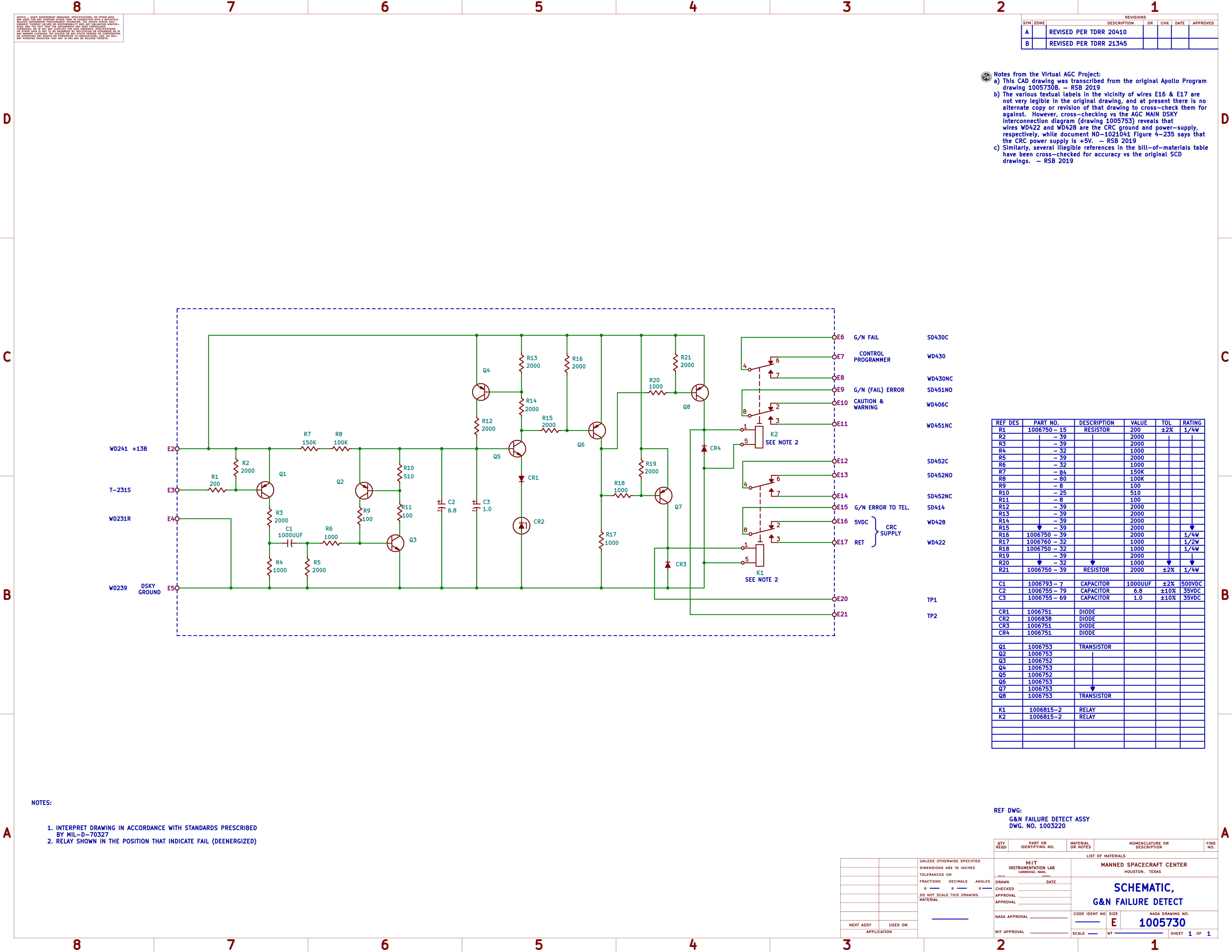Select the Q4 transistor symbol
This screenshot has width=1232, height=952.
pyautogui.click(x=481, y=392)
